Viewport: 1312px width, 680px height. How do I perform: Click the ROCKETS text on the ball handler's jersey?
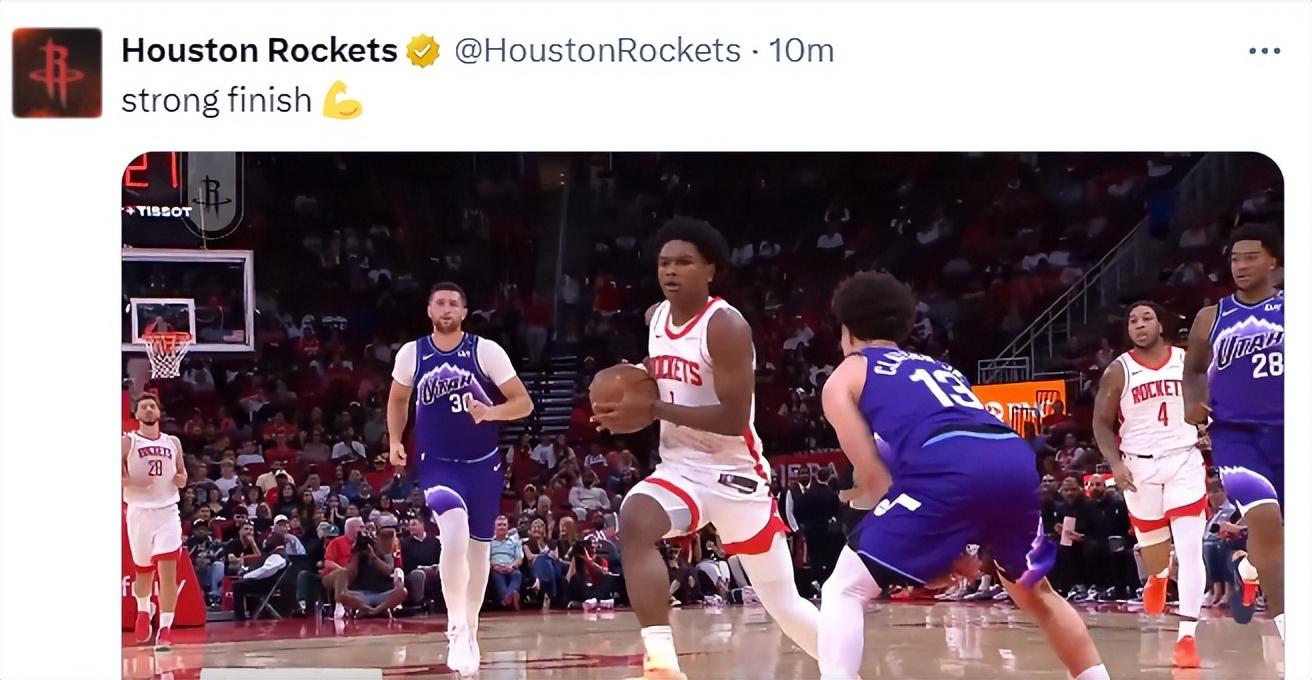(x=676, y=368)
